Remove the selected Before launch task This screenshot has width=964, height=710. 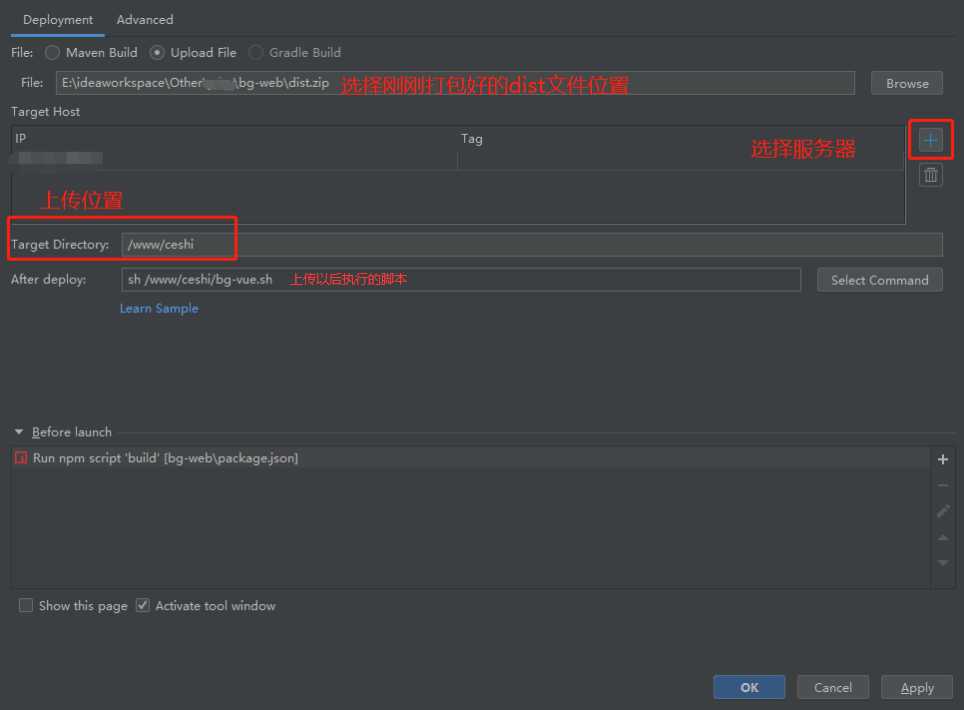942,485
